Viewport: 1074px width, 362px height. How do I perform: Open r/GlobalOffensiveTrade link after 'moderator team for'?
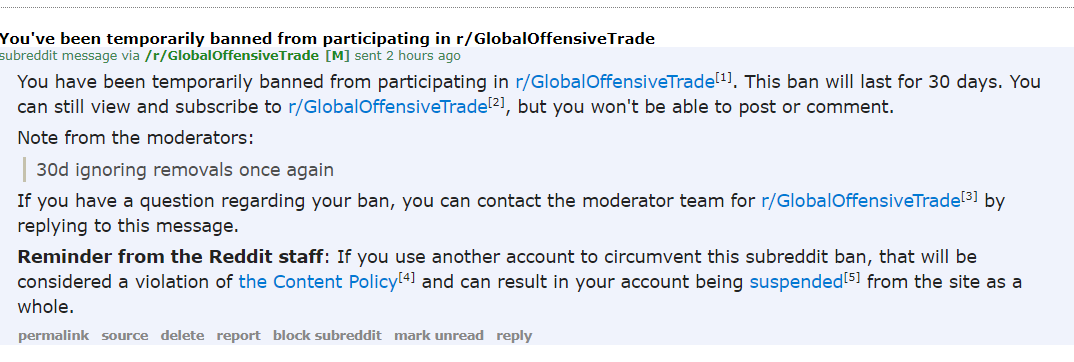click(860, 201)
